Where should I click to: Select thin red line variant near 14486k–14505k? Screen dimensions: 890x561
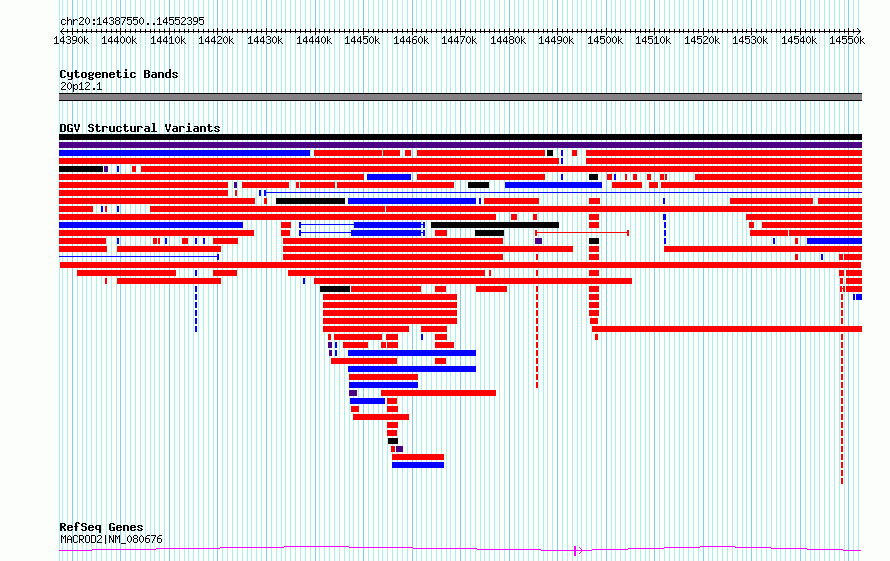[x=582, y=233]
